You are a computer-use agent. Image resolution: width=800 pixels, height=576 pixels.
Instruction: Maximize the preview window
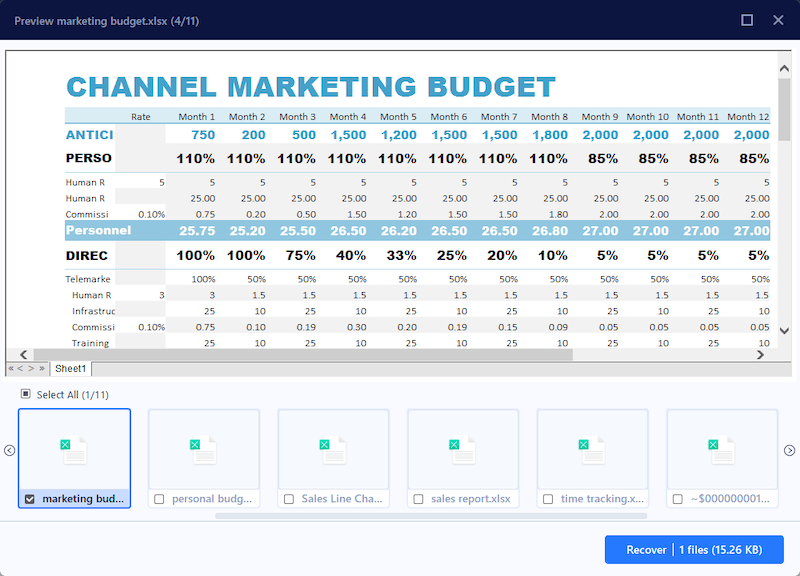click(x=747, y=20)
